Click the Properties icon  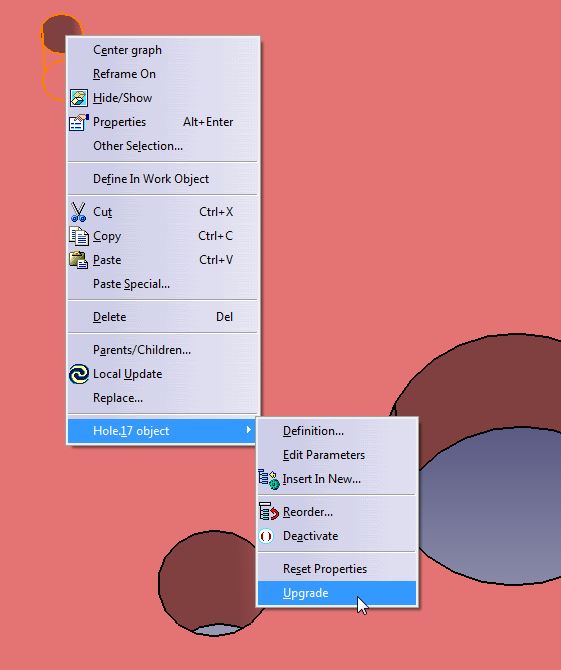79,122
